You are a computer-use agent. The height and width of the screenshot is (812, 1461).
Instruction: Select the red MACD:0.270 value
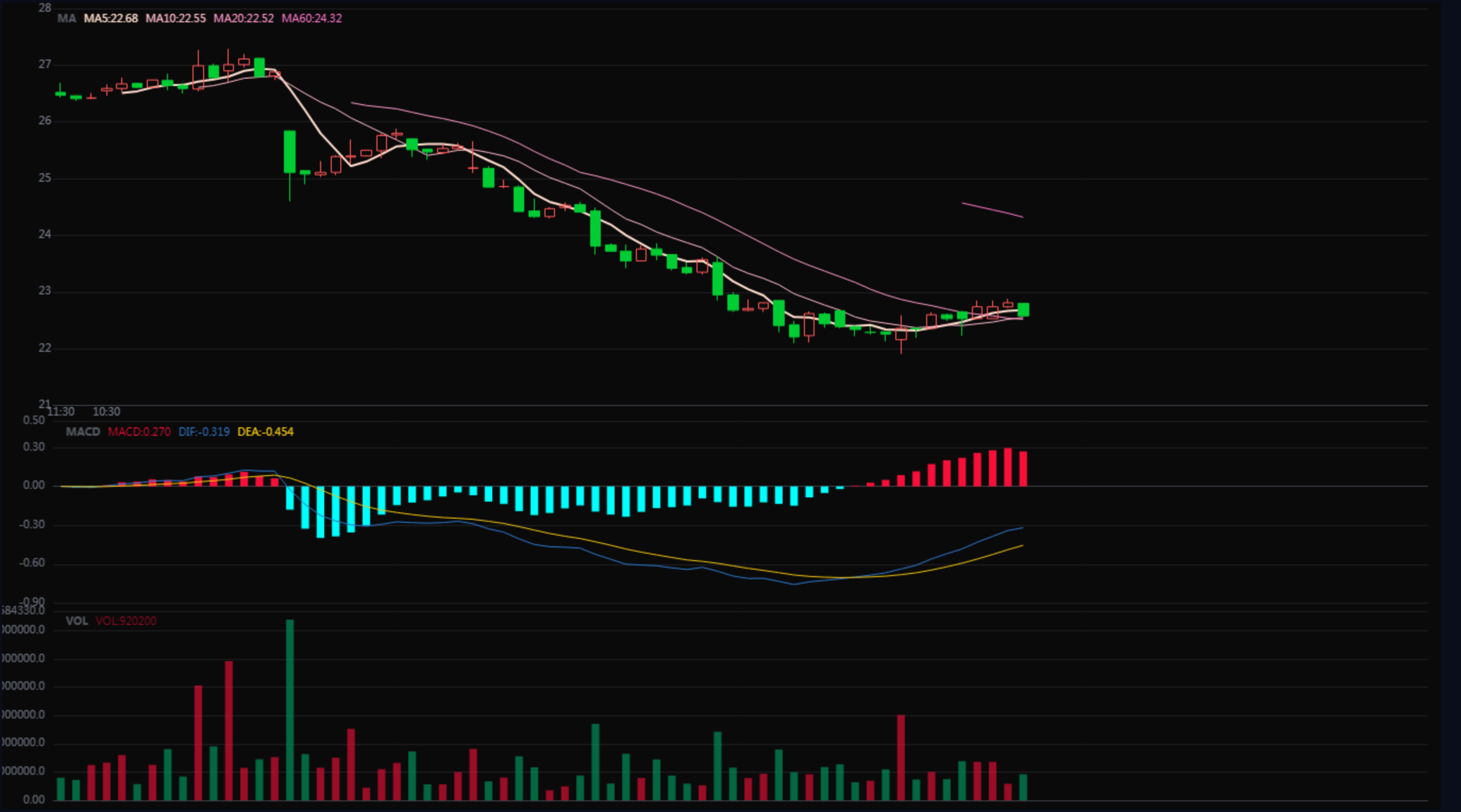pos(139,432)
